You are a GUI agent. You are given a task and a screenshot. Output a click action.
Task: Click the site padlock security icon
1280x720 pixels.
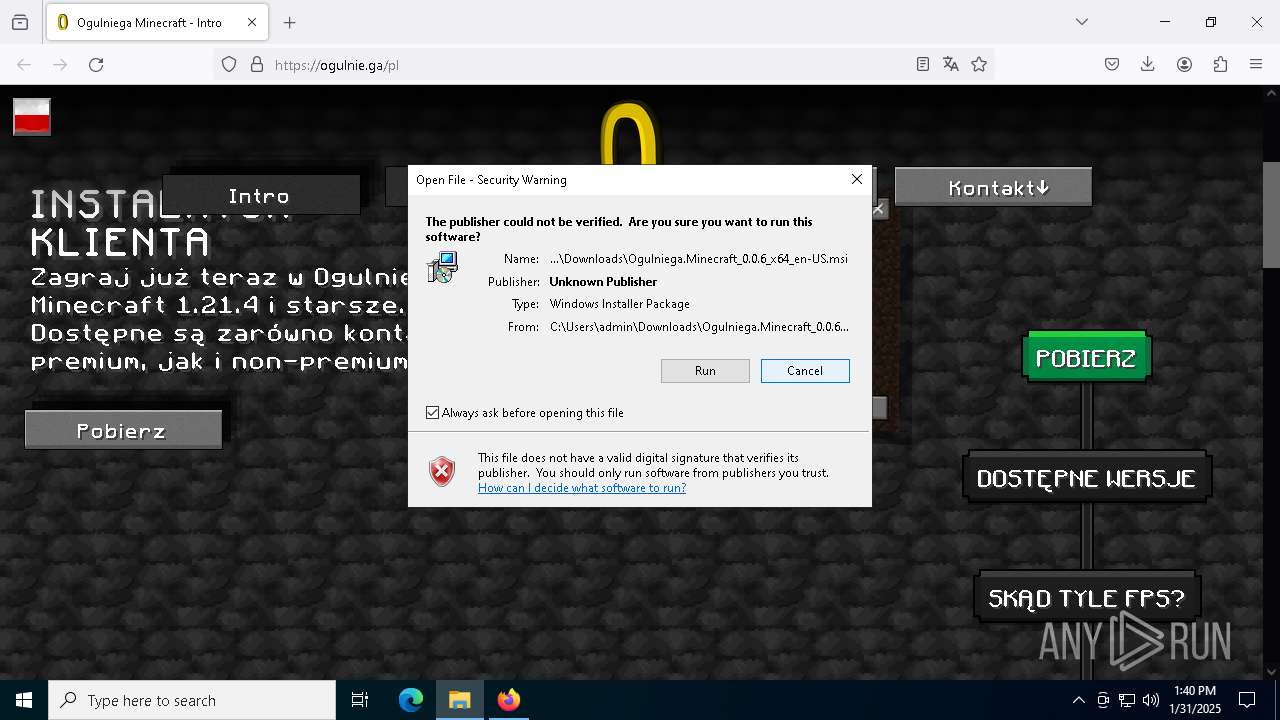tap(257, 65)
